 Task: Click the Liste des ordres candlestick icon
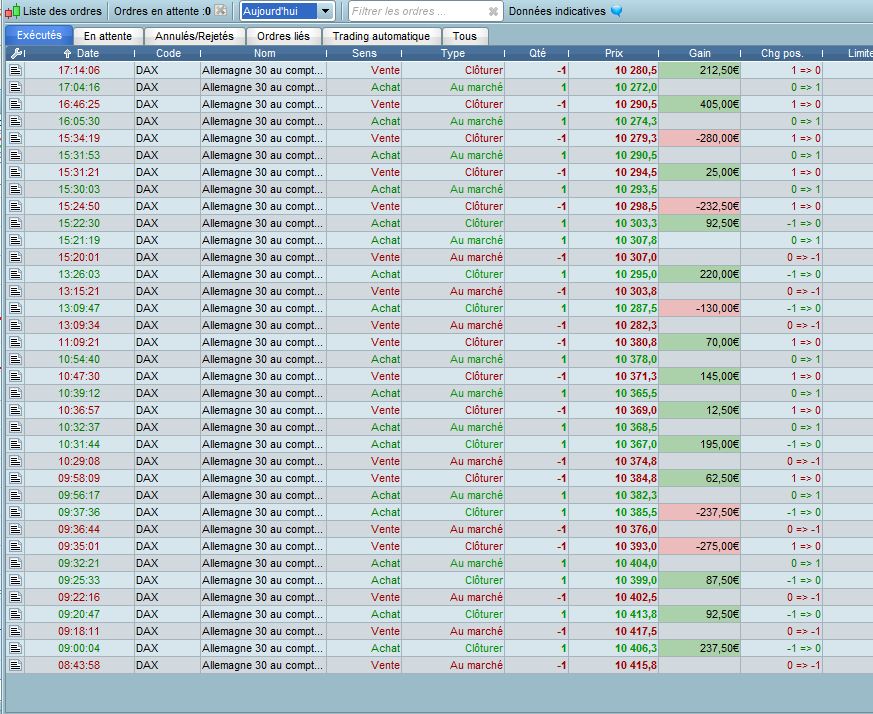[x=13, y=11]
